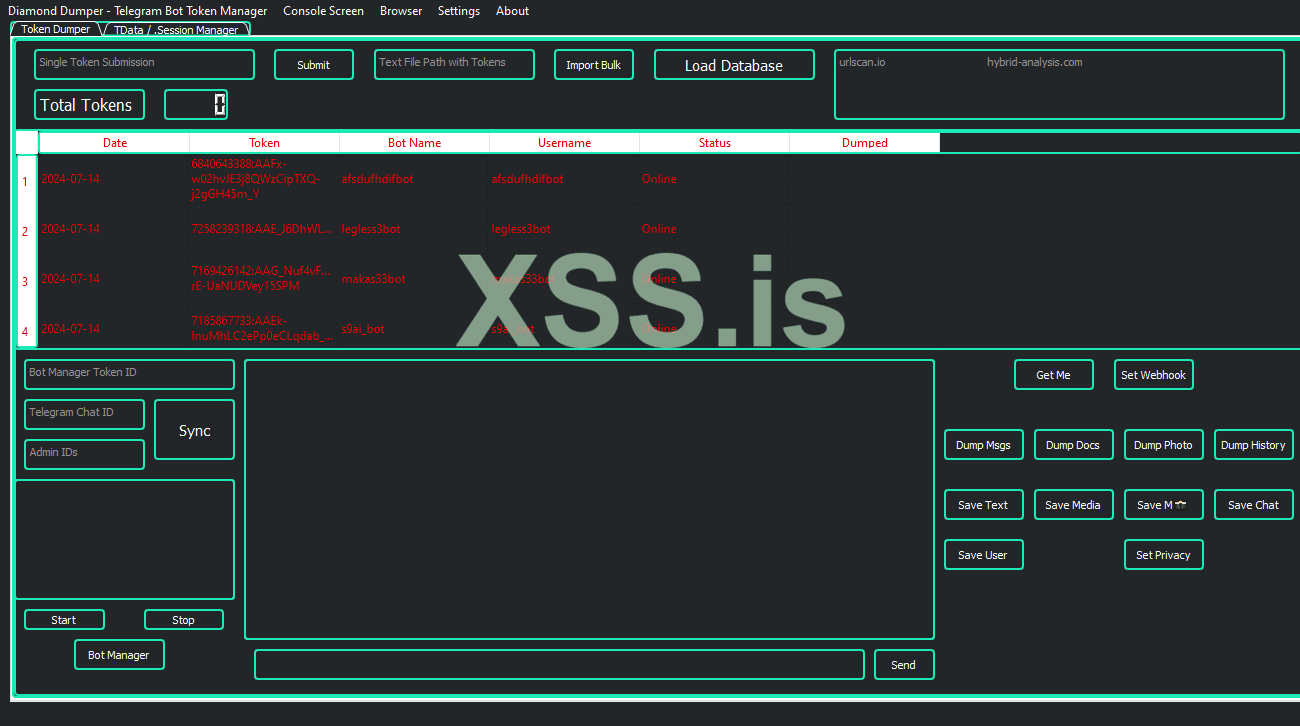Viewport: 1300px width, 726px height.
Task: Focus the Single Token Submission field
Action: pos(144,64)
